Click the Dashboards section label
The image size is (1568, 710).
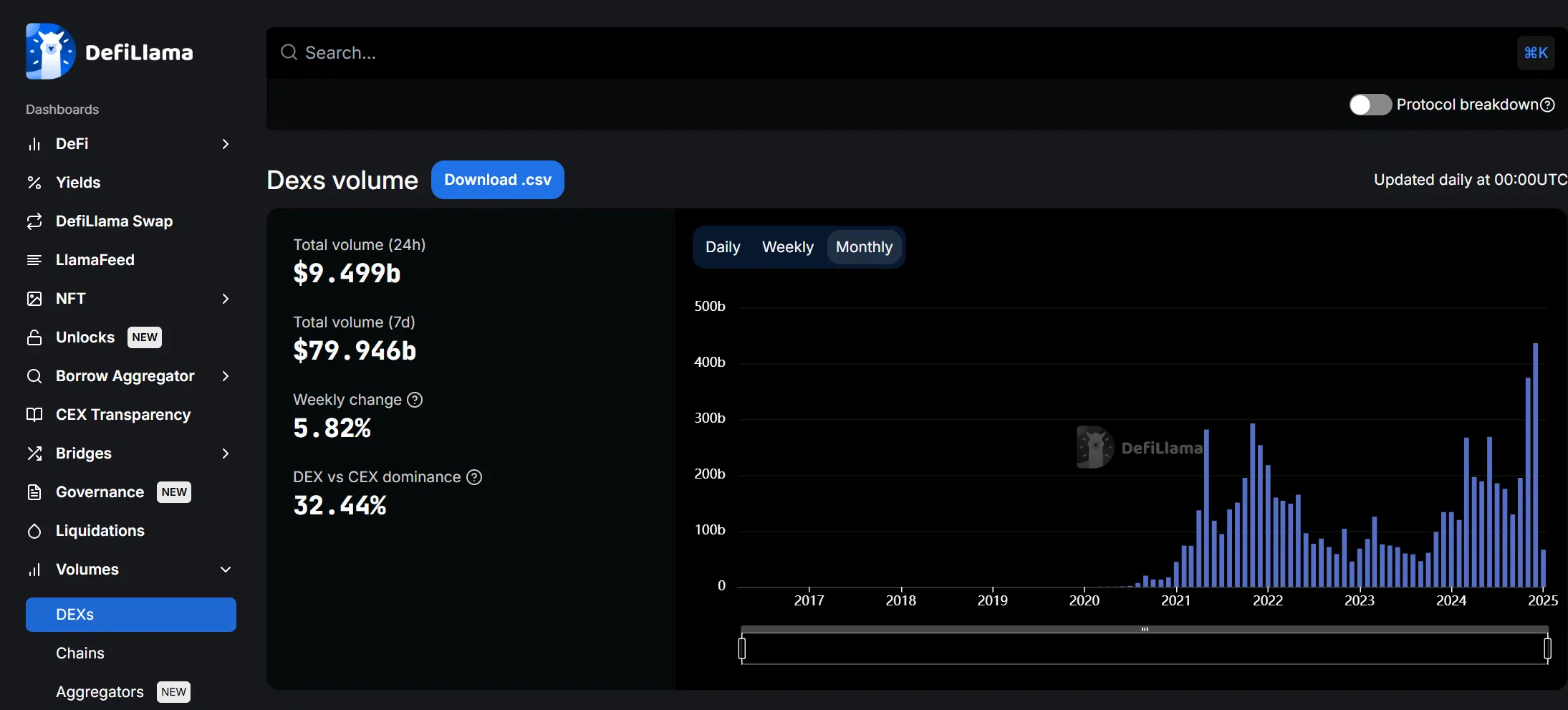pos(62,110)
